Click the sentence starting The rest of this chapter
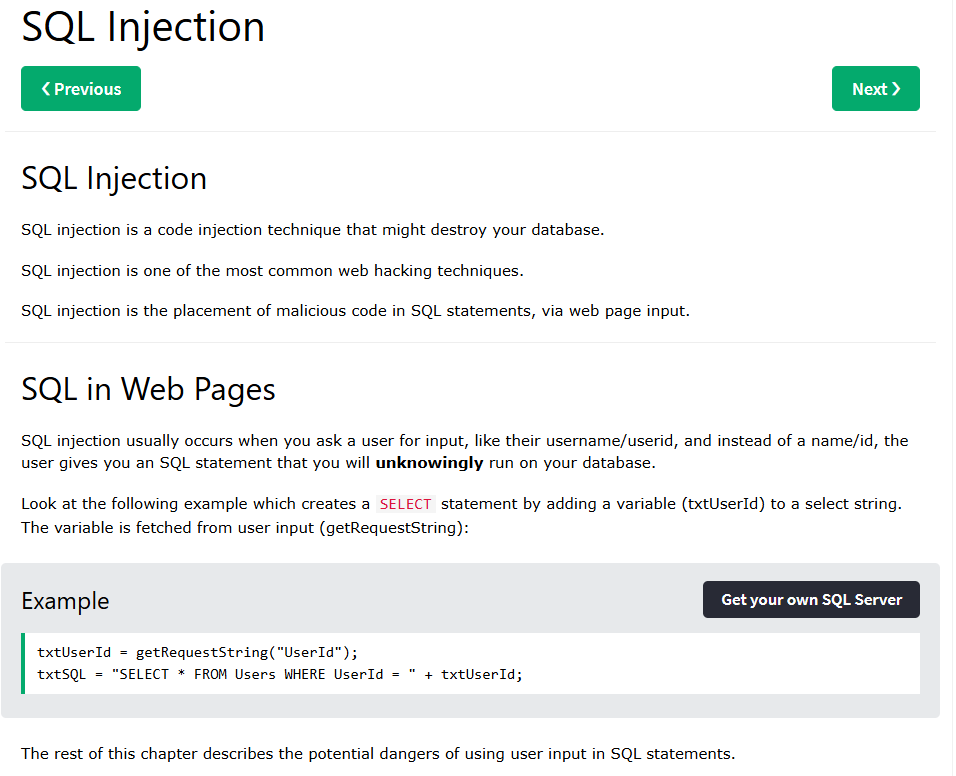956x776 pixels. point(378,753)
